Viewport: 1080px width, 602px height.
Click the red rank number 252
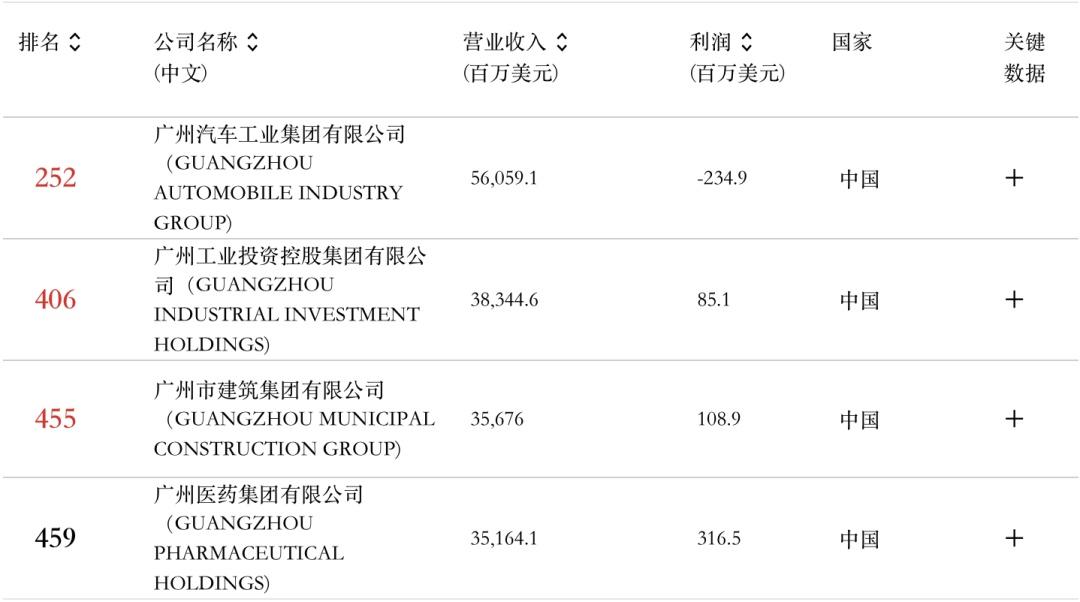55,178
